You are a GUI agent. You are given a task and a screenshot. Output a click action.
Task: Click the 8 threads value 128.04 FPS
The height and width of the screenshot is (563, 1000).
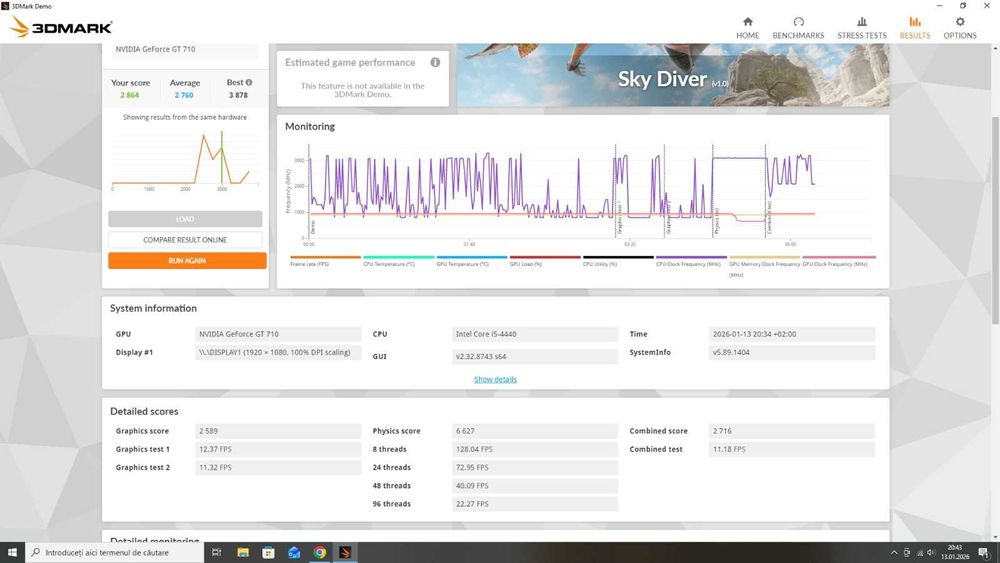pyautogui.click(x=535, y=450)
